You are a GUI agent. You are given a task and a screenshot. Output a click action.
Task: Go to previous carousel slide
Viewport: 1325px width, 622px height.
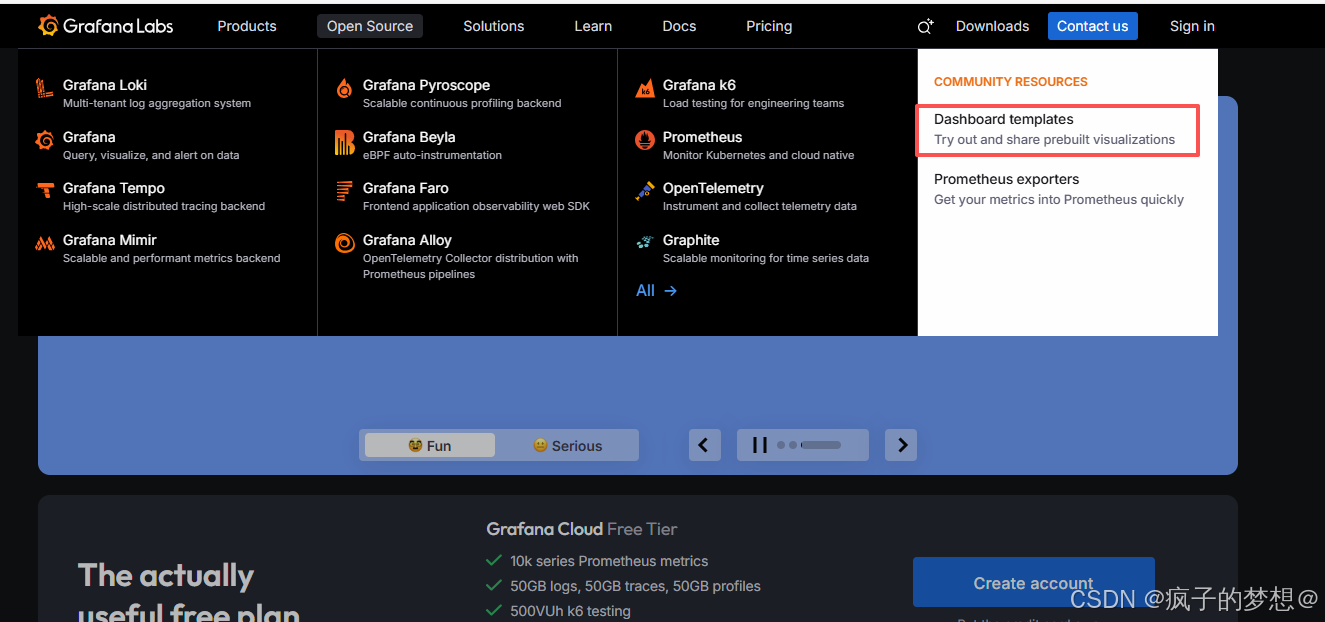point(704,445)
